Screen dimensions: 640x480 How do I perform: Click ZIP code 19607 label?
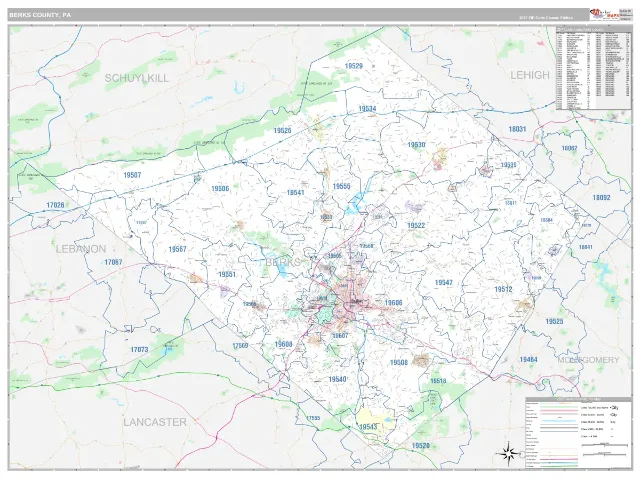(340, 336)
